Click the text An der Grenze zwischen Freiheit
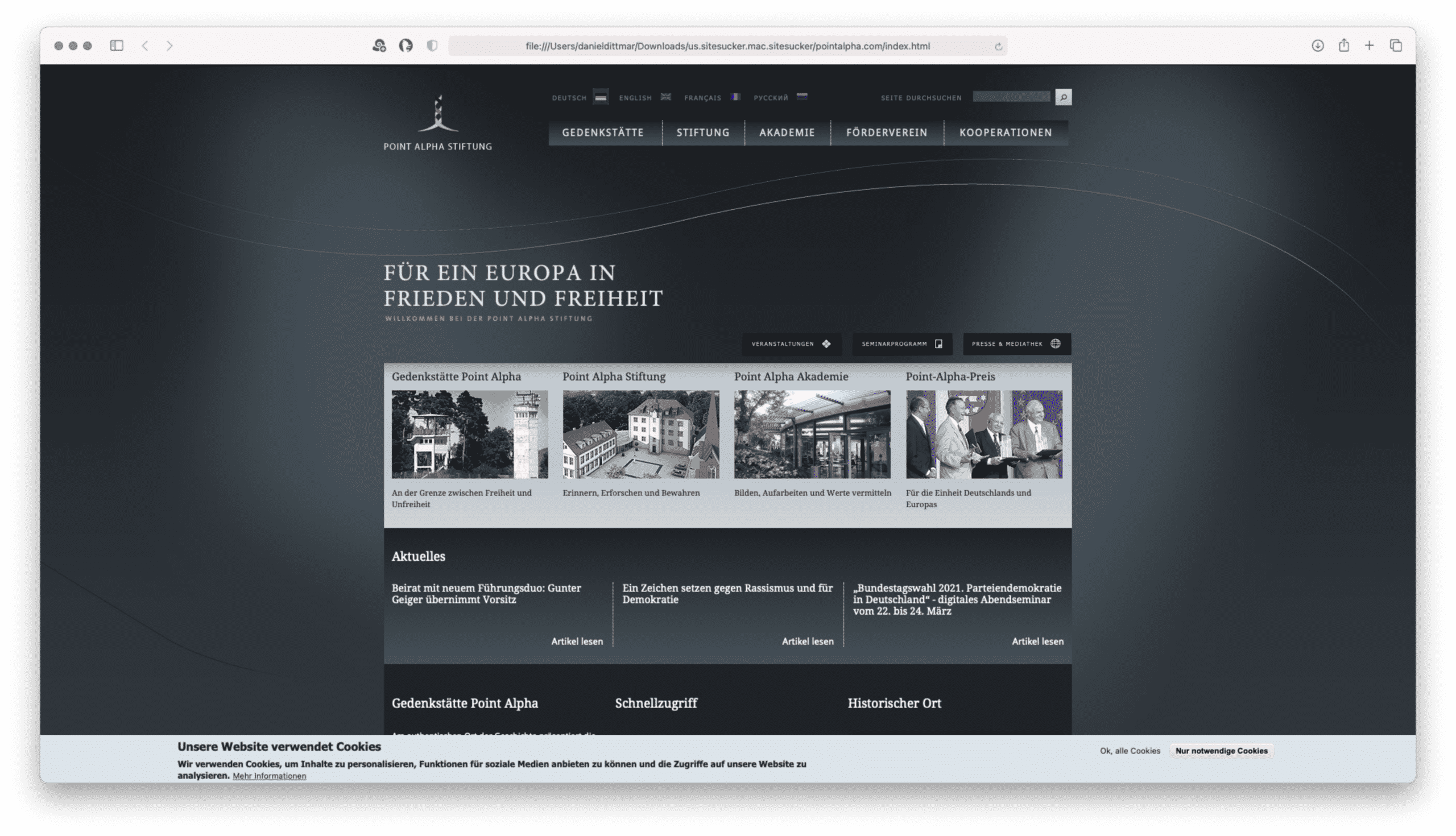This screenshot has width=1456, height=836. 462,498
